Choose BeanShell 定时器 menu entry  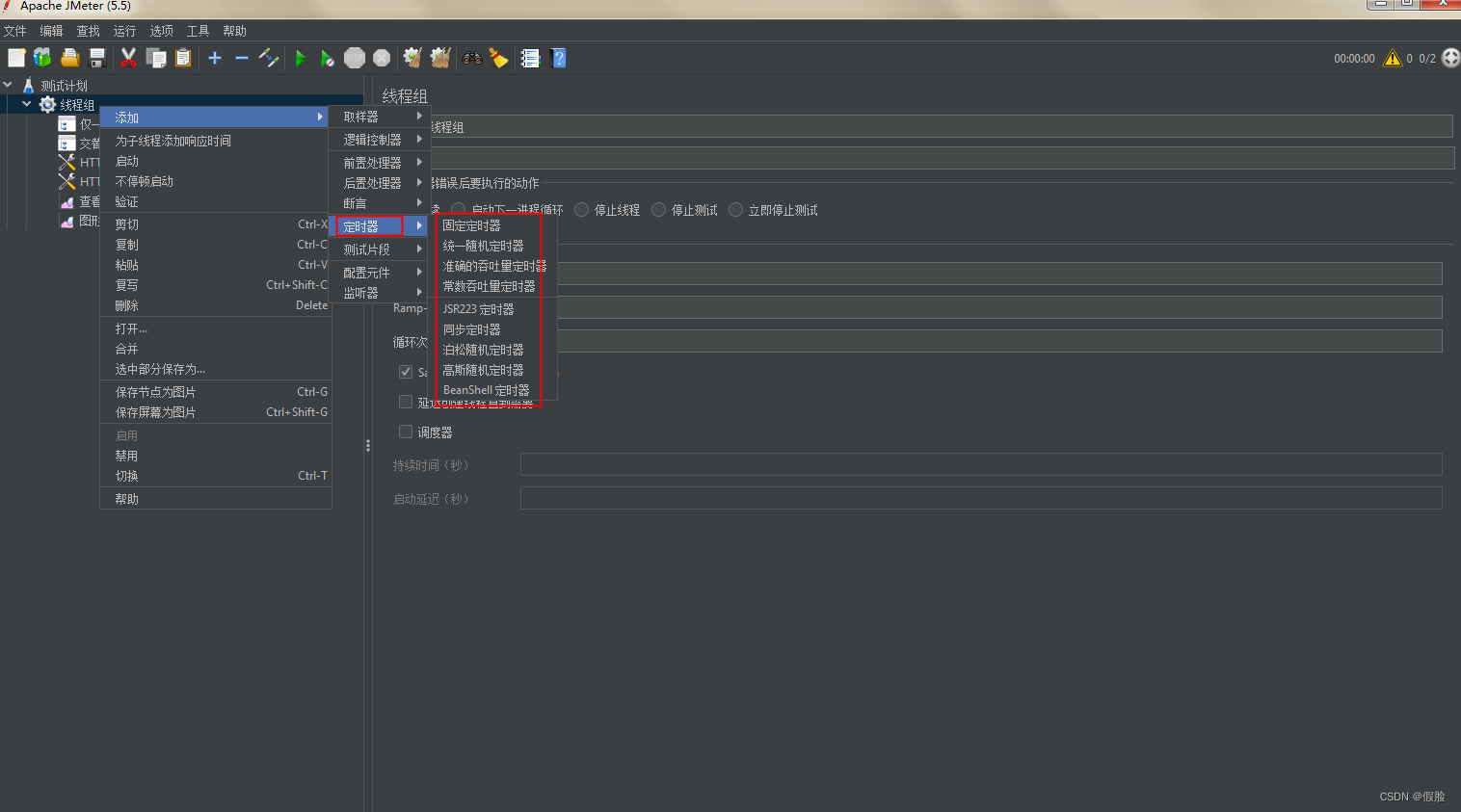click(494, 390)
